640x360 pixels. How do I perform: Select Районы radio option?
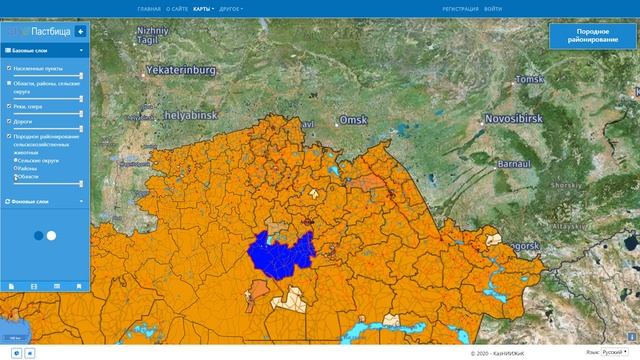16,168
